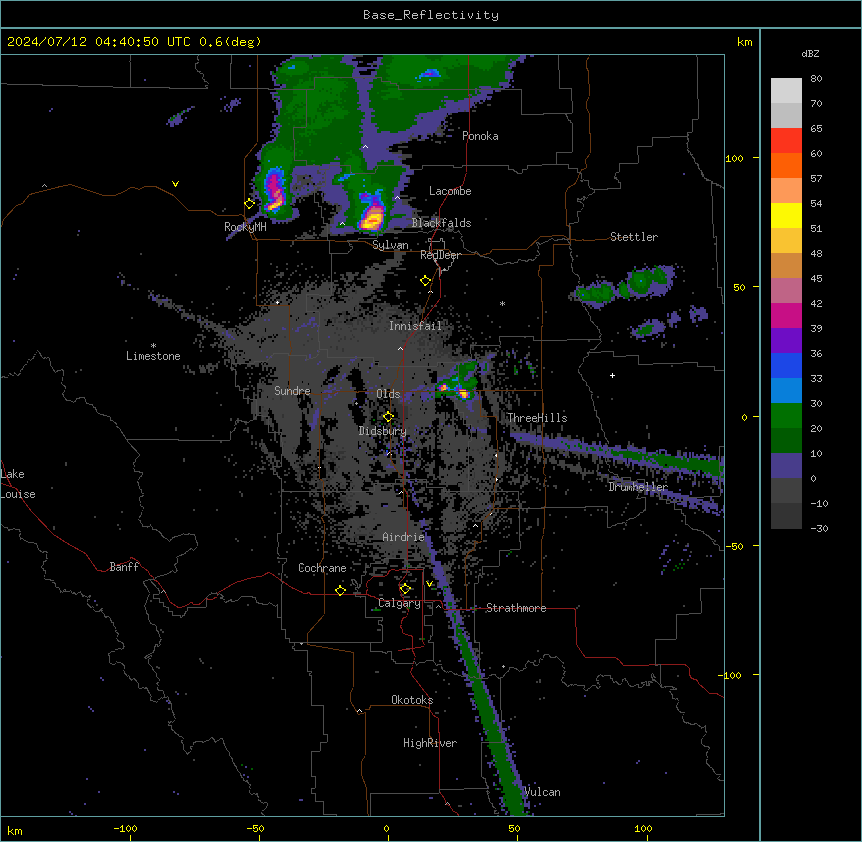Click the Stettler city label
Image resolution: width=862 pixels, height=842 pixels.
point(634,237)
